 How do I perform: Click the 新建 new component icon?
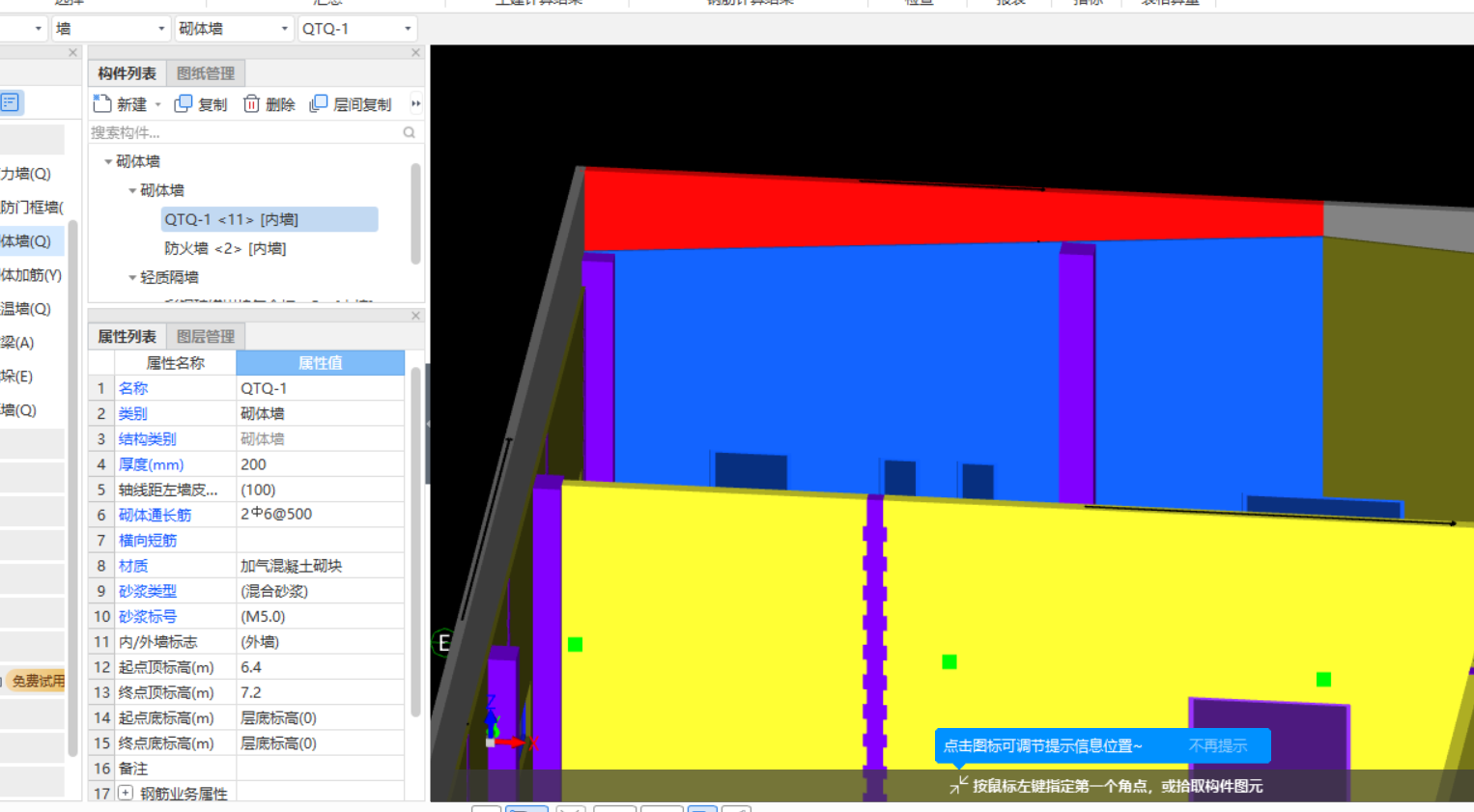tap(102, 103)
